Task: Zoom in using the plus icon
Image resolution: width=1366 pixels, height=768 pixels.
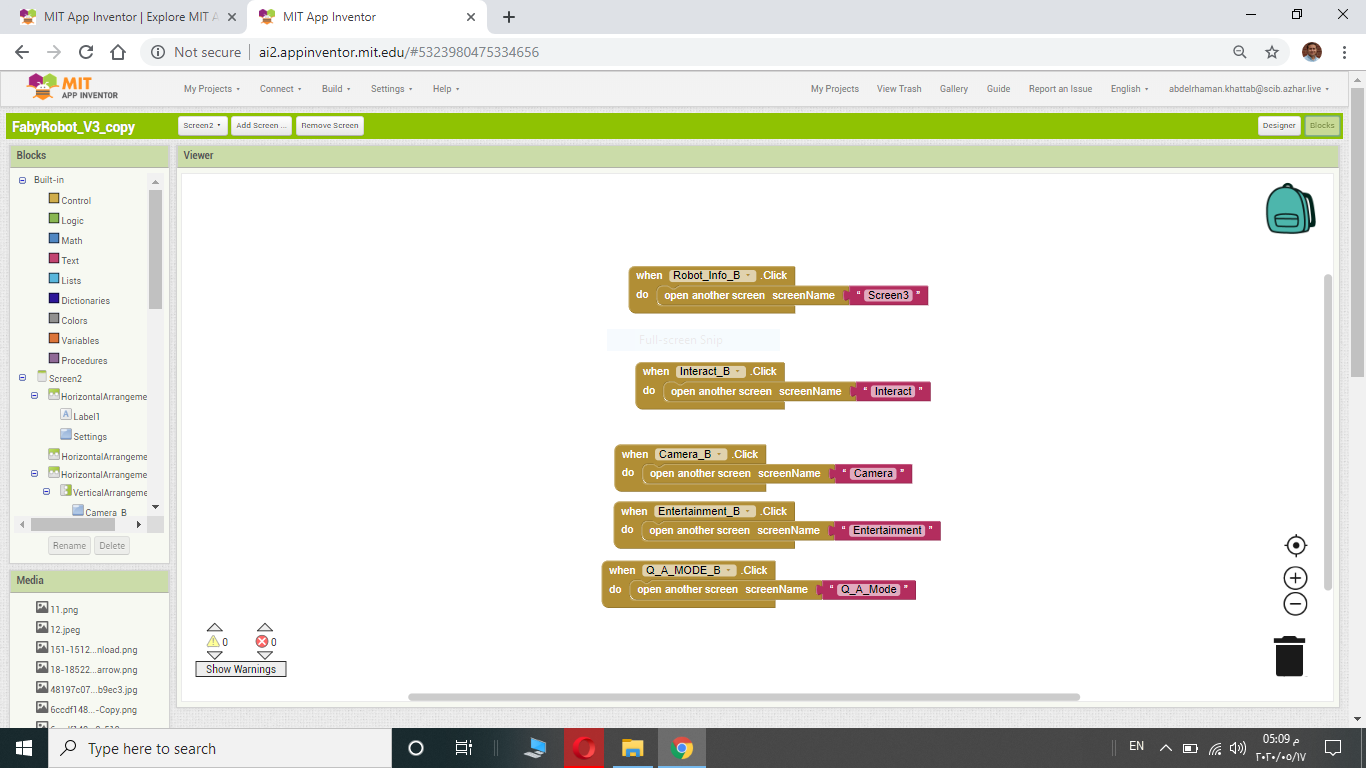Action: coord(1295,578)
